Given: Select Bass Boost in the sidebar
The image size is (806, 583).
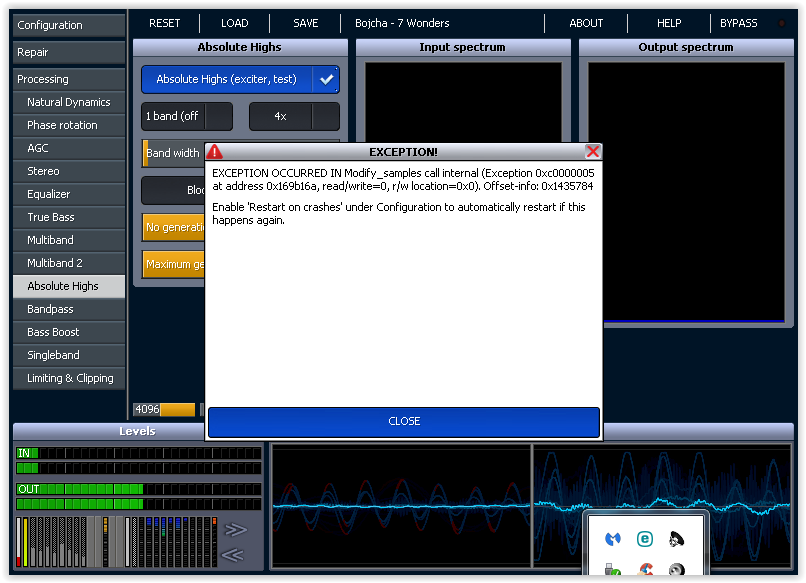Looking at the screenshot, I should [69, 332].
